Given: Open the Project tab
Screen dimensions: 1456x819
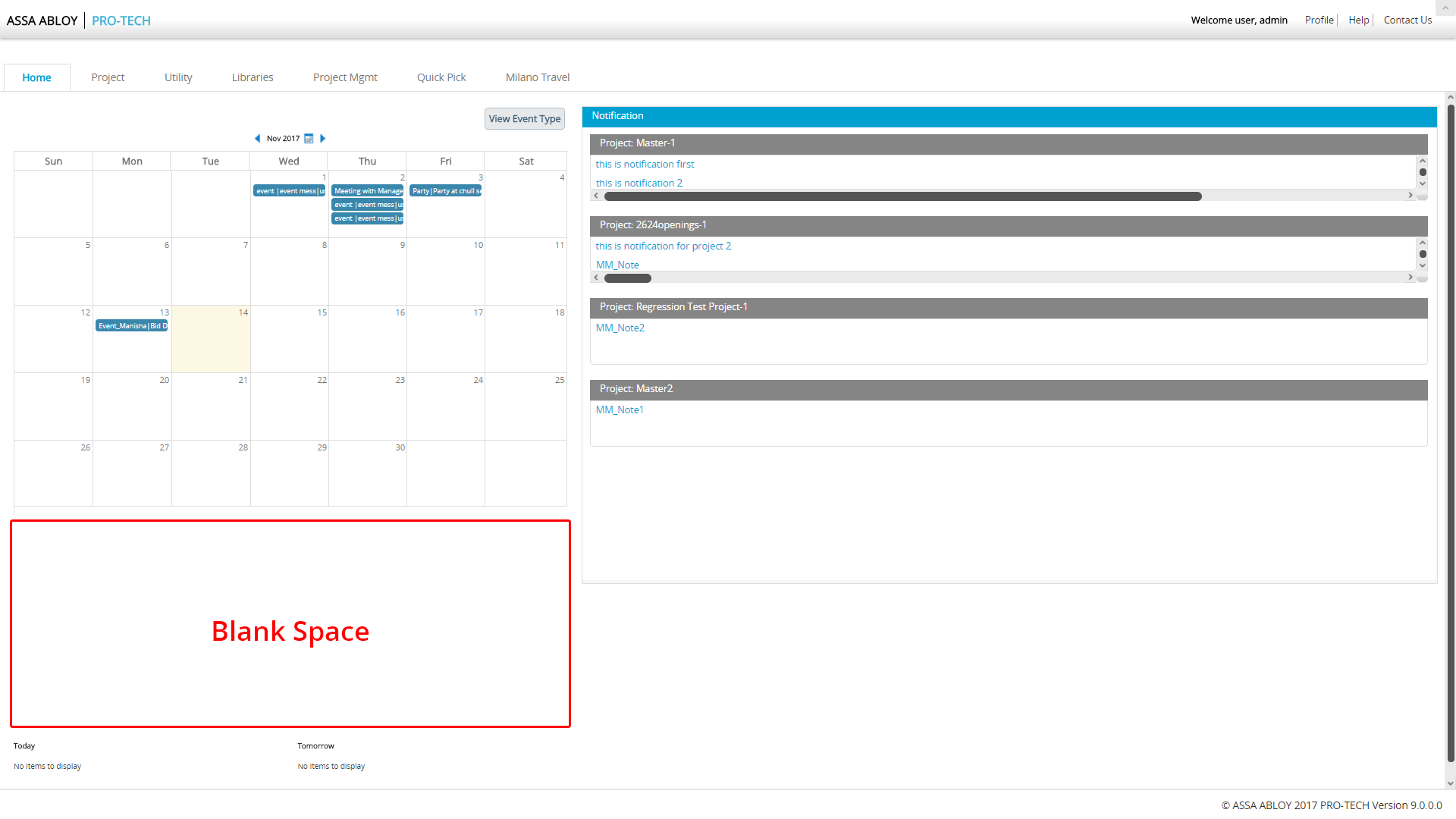Looking at the screenshot, I should click(108, 77).
